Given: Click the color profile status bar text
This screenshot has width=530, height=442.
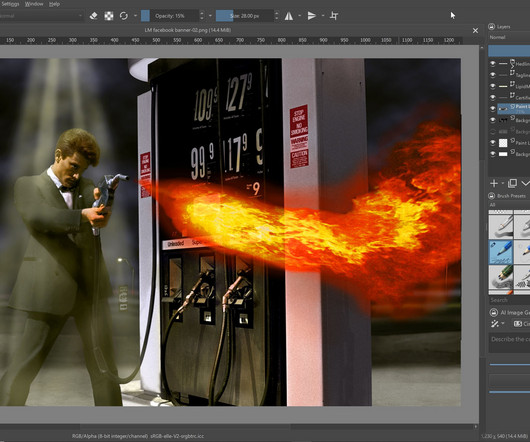Looking at the screenshot, I should pos(138,436).
